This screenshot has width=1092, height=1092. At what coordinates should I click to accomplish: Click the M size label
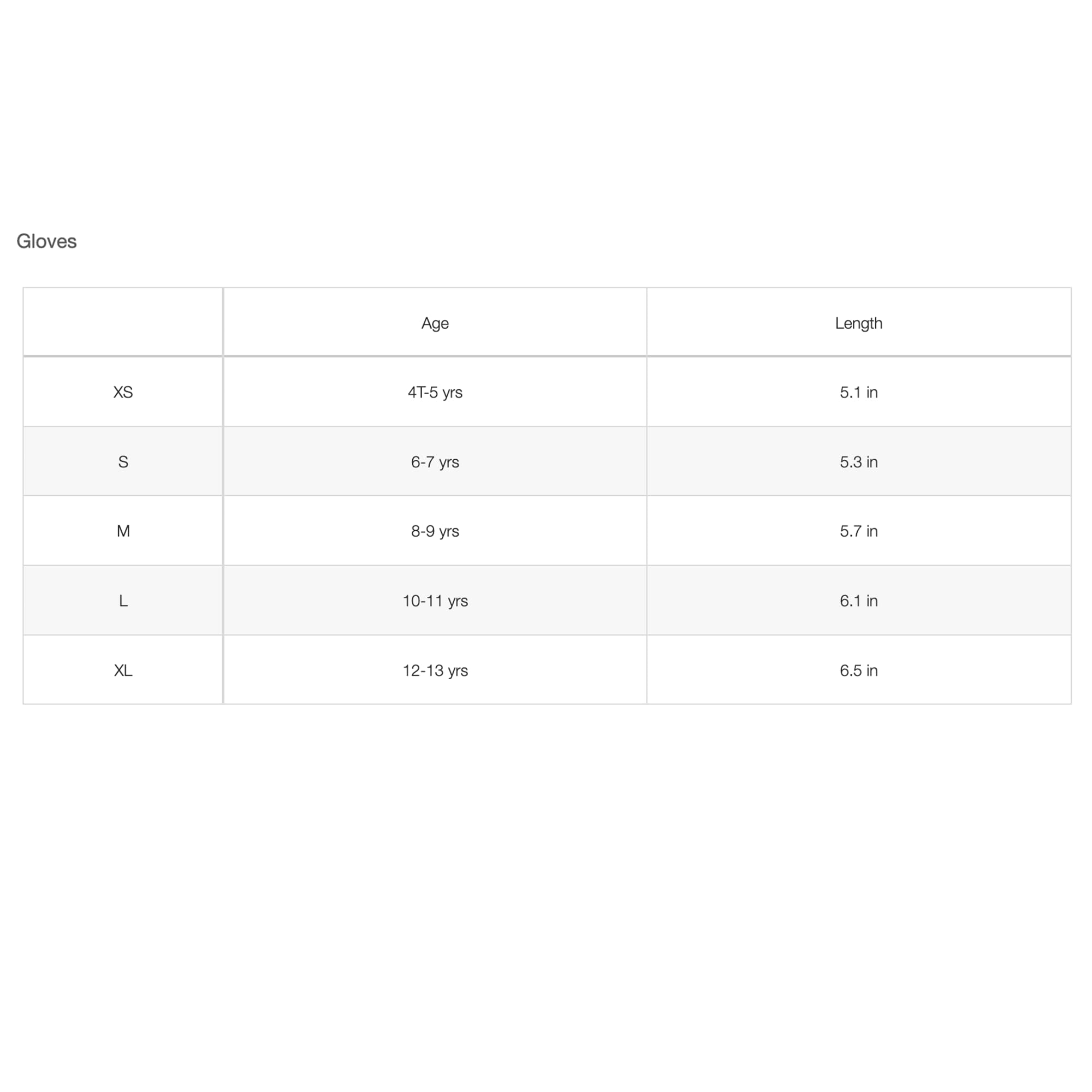(123, 531)
